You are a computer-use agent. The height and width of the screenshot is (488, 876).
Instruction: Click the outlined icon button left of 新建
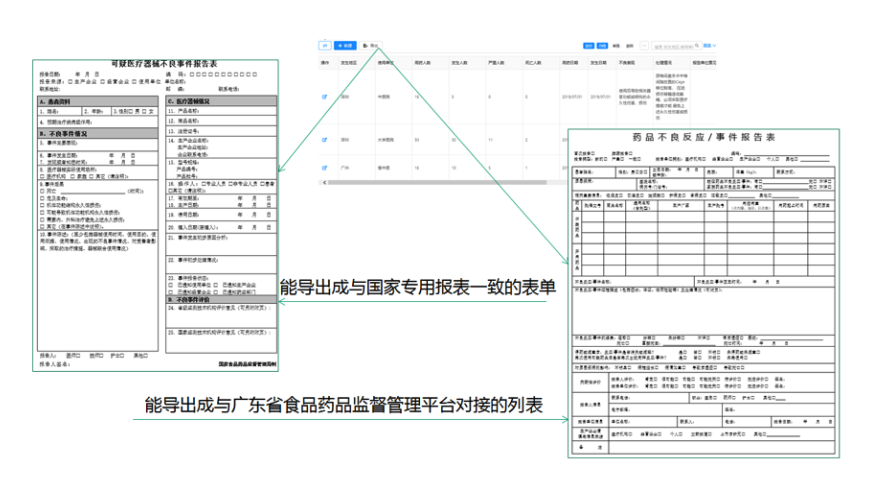pos(325,45)
